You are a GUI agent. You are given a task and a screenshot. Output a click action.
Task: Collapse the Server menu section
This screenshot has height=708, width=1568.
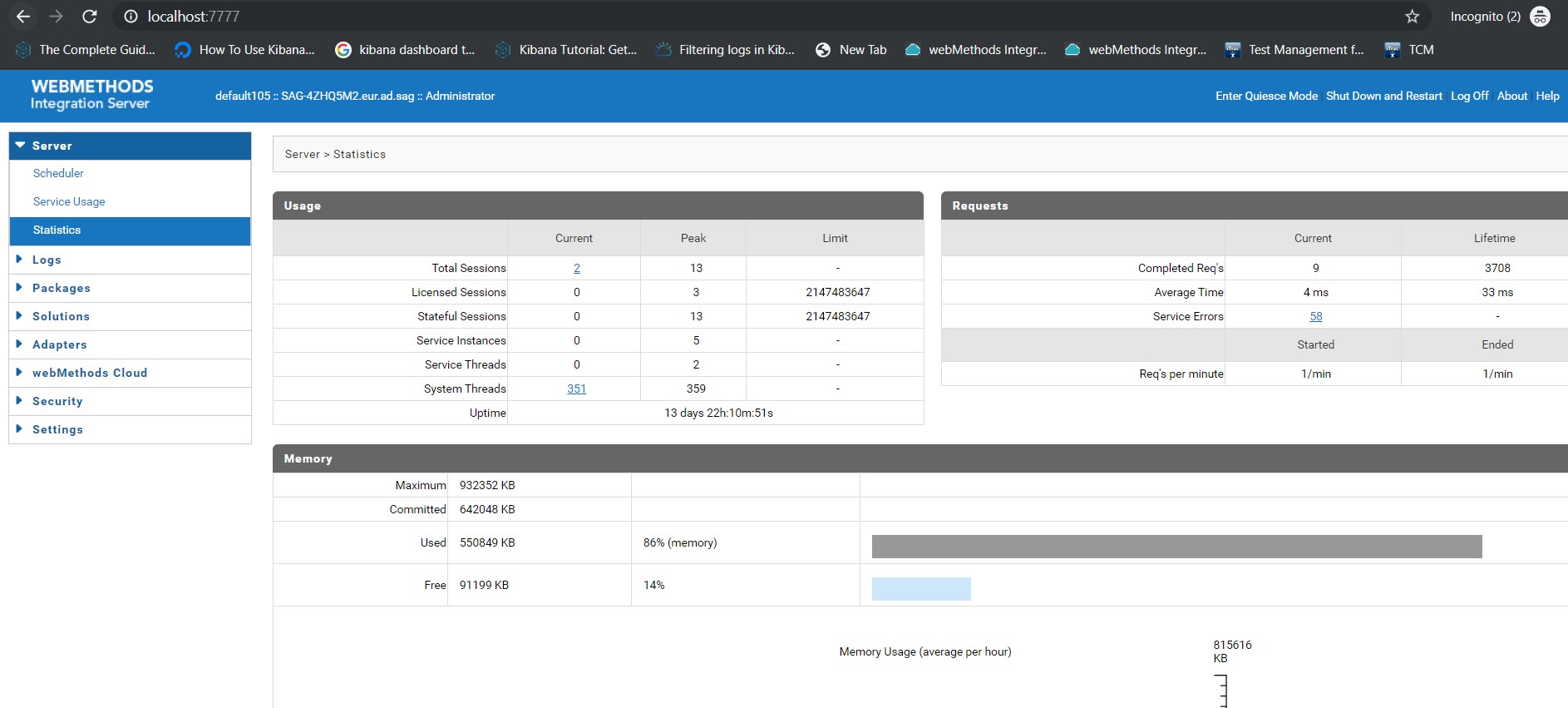(x=52, y=146)
